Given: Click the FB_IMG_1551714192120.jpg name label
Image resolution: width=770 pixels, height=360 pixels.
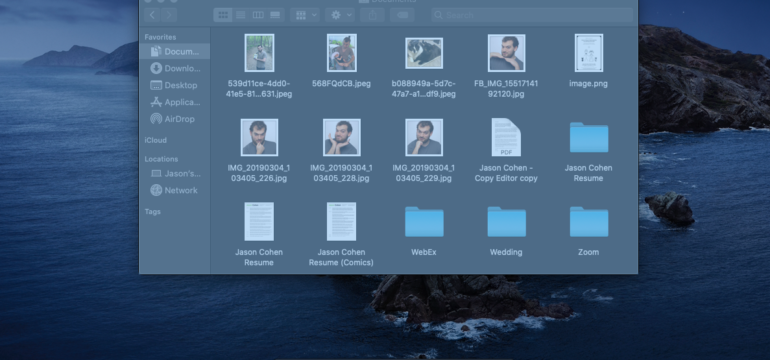Looking at the screenshot, I should (506, 89).
